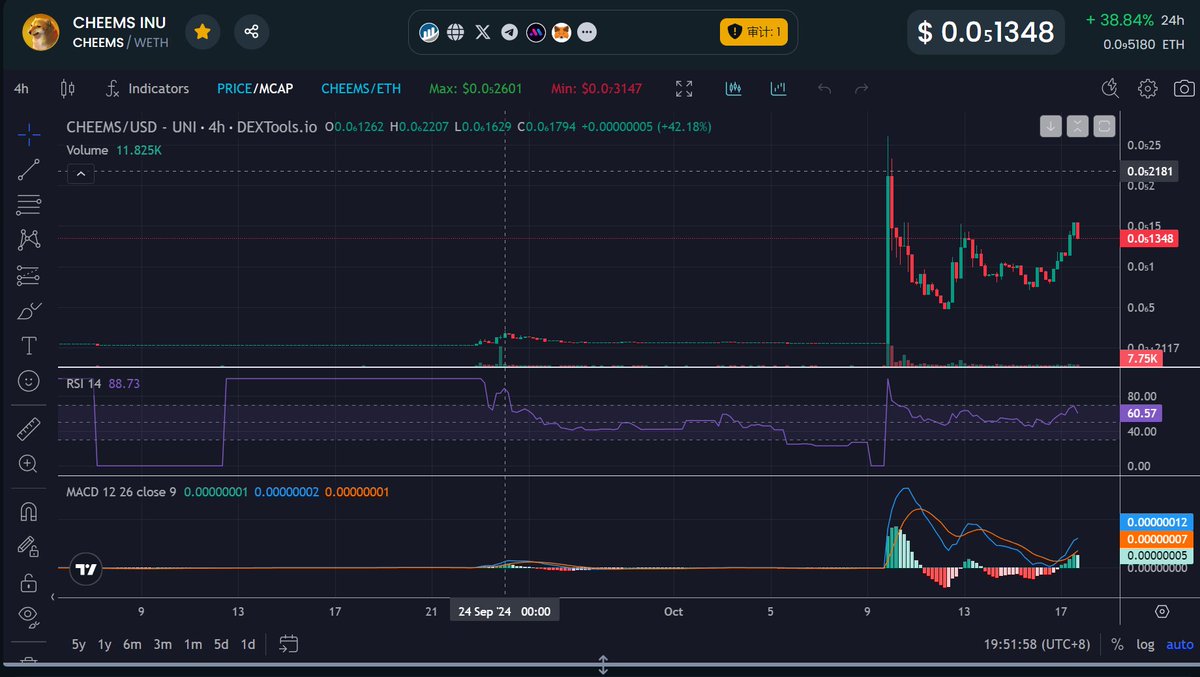The image size is (1200, 677).
Task: Click the Volume indicator label
Action: coord(88,149)
